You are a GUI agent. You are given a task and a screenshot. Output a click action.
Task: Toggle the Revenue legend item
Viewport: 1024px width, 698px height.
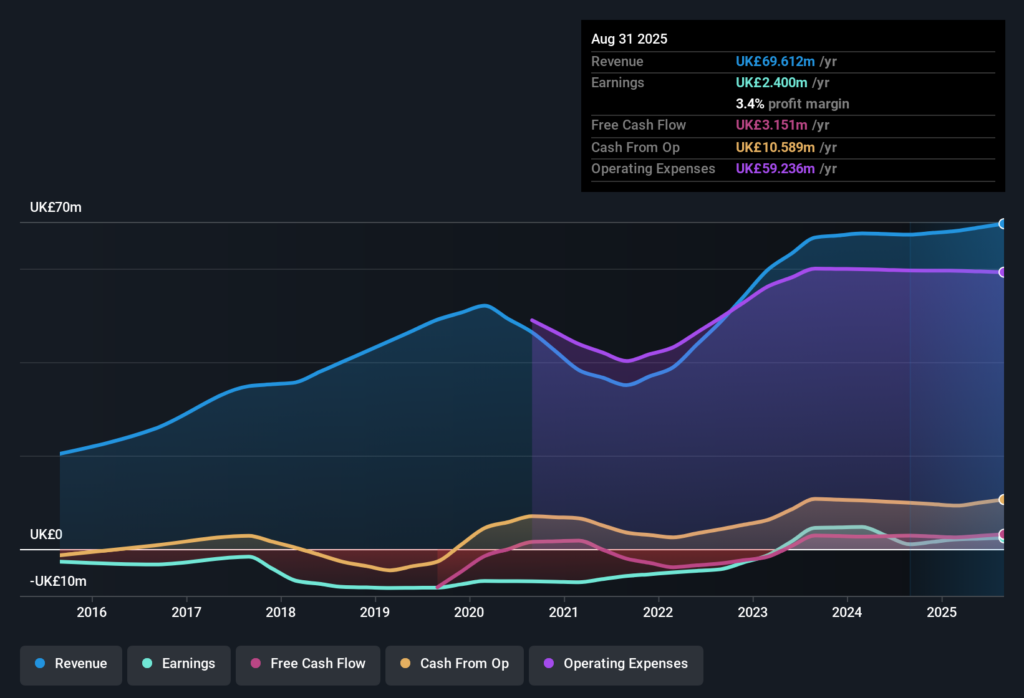(x=71, y=664)
